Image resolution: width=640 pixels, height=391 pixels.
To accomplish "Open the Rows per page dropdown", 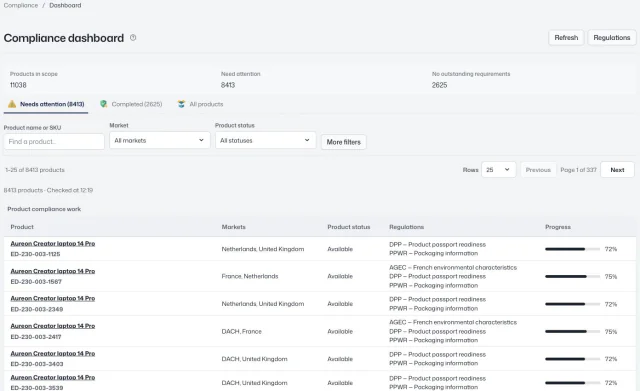I will (x=498, y=170).
